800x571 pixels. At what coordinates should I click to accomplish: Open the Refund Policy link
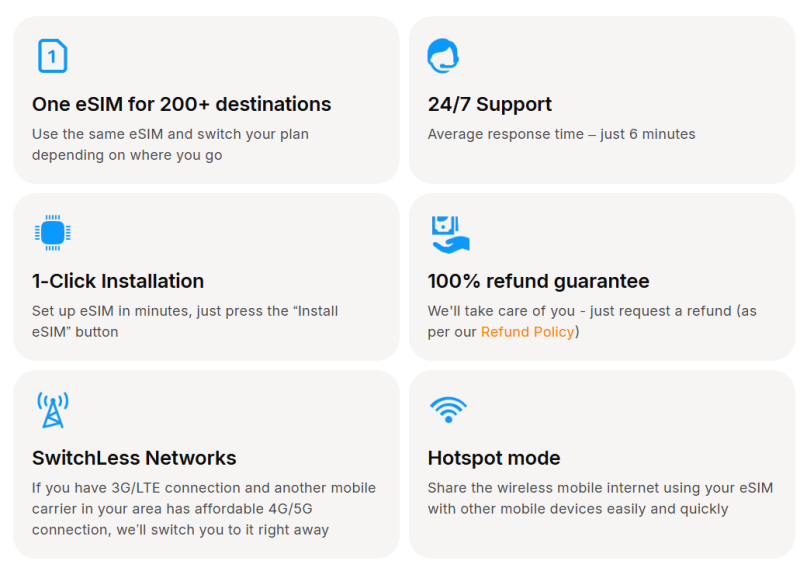(x=527, y=332)
